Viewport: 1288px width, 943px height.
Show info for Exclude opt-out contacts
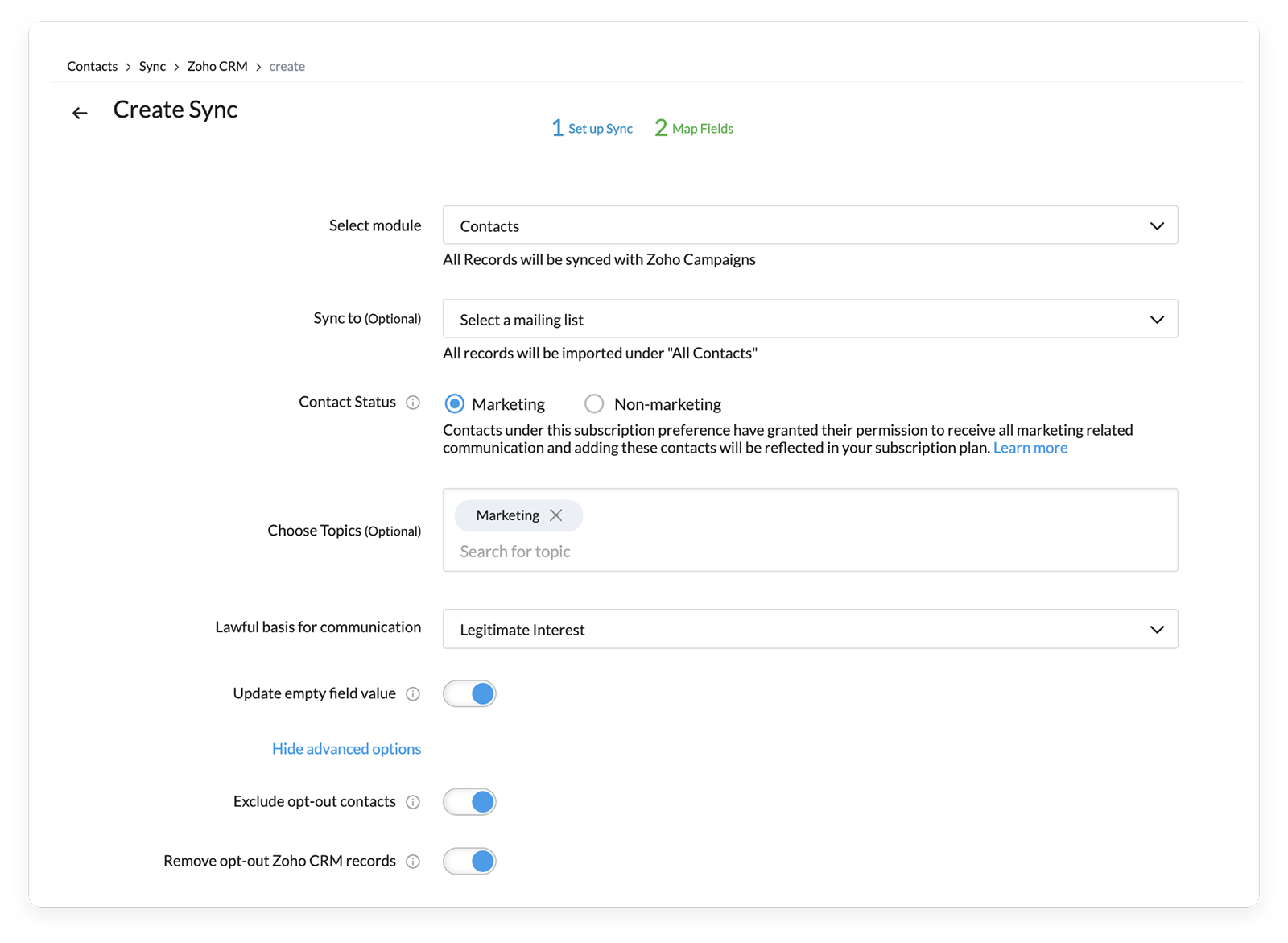pyautogui.click(x=413, y=802)
